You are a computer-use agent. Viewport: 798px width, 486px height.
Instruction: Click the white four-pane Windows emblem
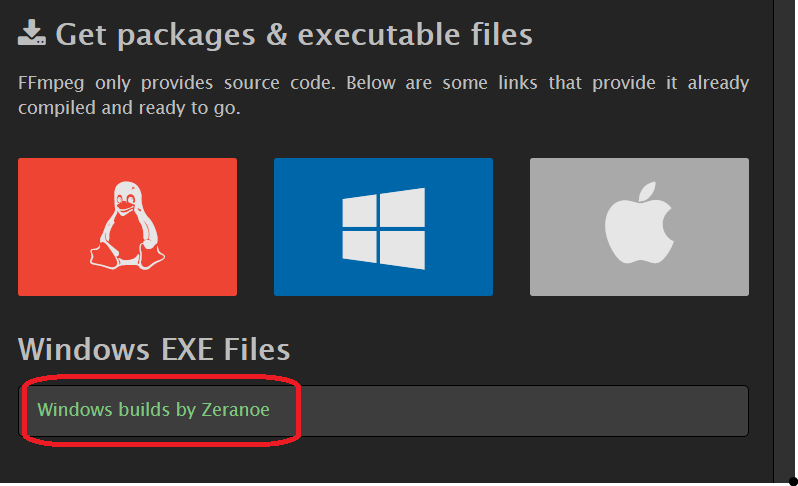click(x=383, y=228)
